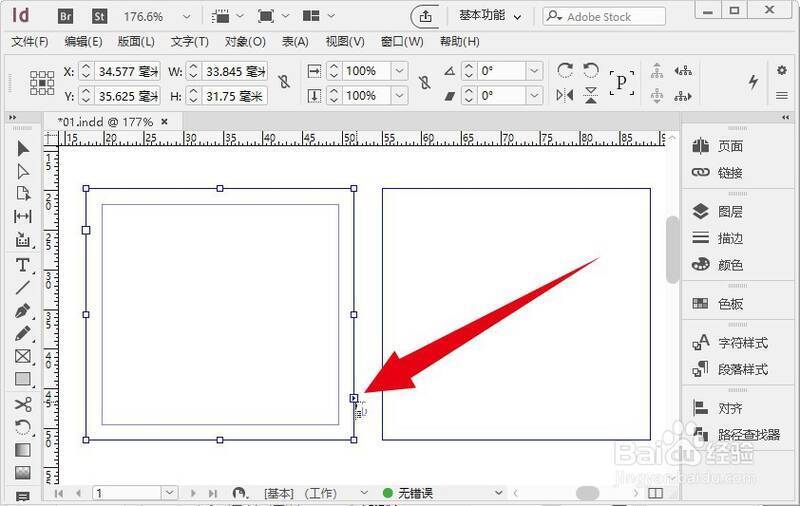Open shear angle dropdown

point(534,95)
